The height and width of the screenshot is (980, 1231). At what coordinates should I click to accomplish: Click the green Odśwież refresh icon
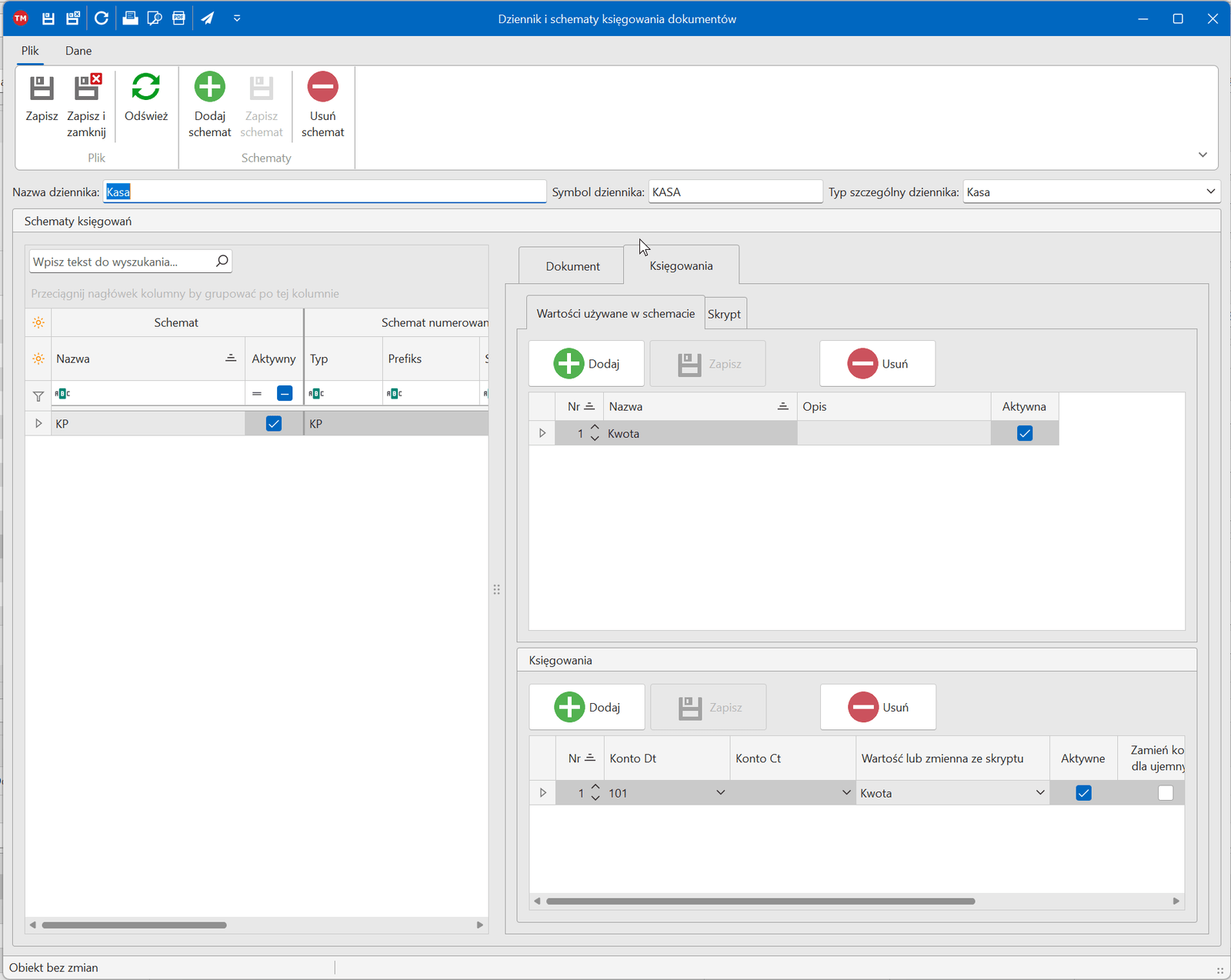(145, 88)
